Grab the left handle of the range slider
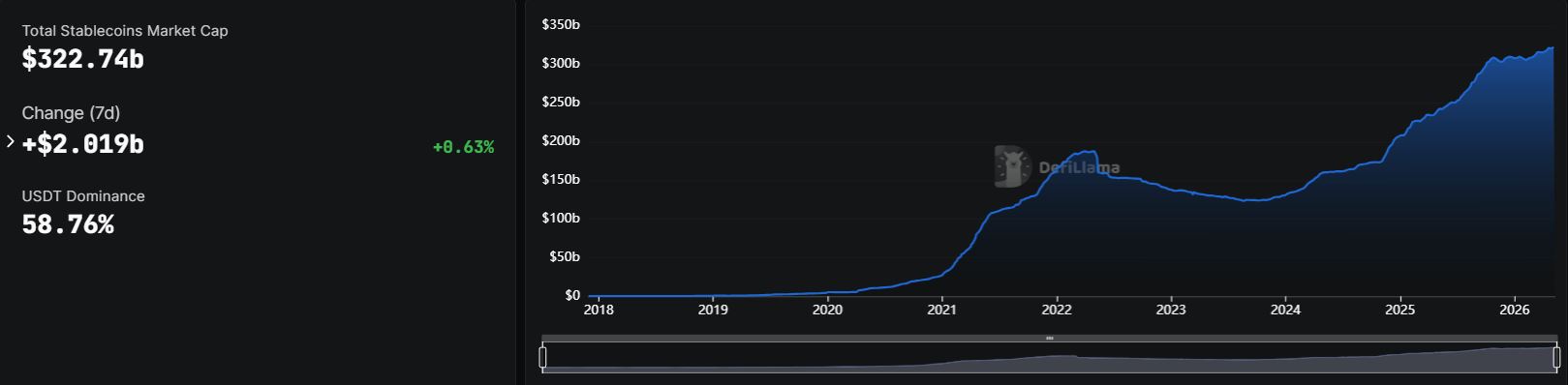This screenshot has width=1568, height=385. coord(542,358)
